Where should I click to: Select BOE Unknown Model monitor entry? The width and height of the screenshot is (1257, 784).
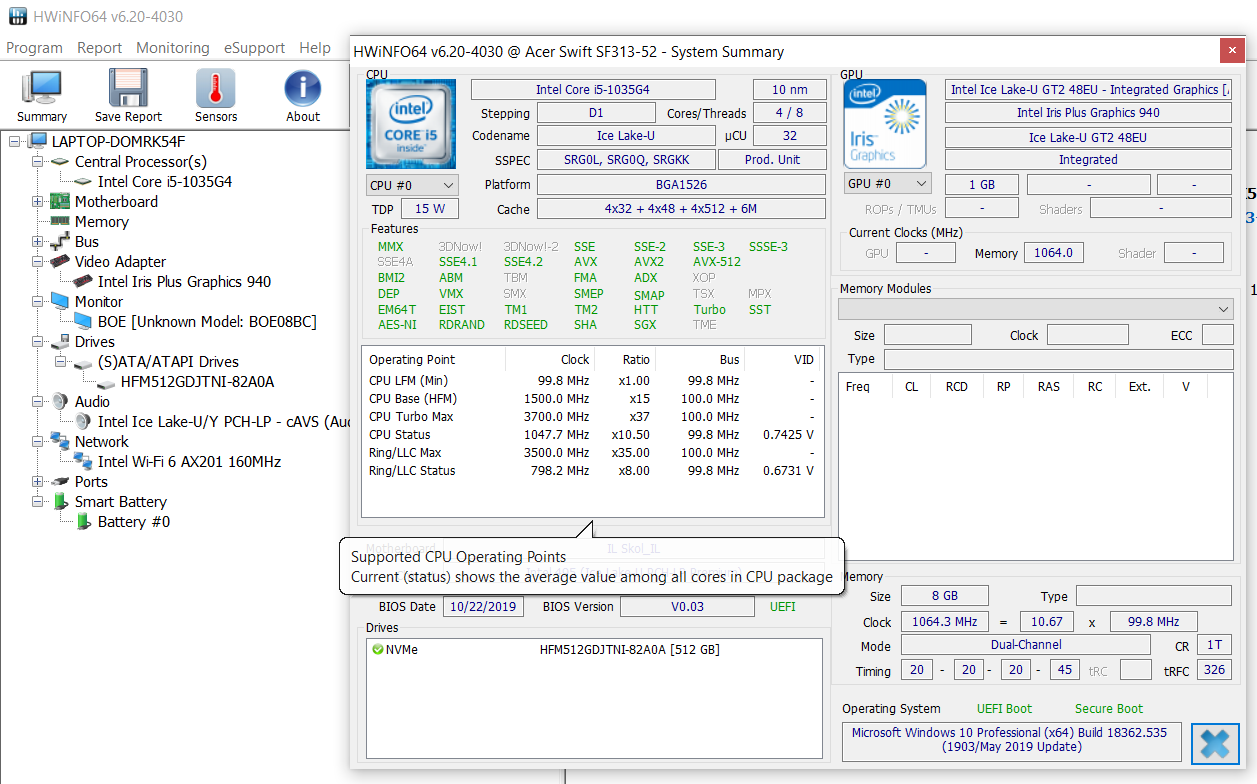point(207,321)
